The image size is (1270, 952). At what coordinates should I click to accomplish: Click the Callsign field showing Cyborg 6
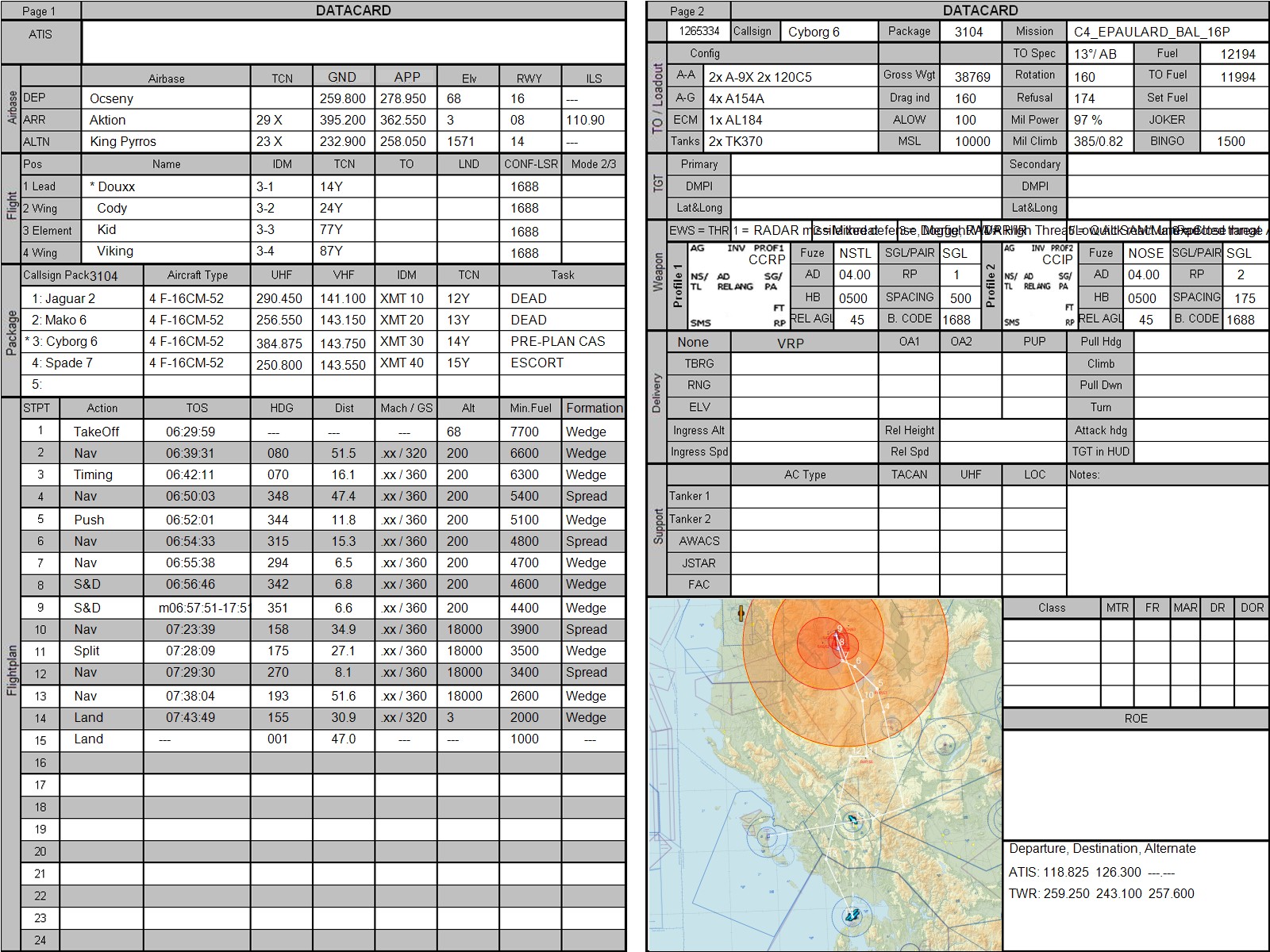pos(829,32)
